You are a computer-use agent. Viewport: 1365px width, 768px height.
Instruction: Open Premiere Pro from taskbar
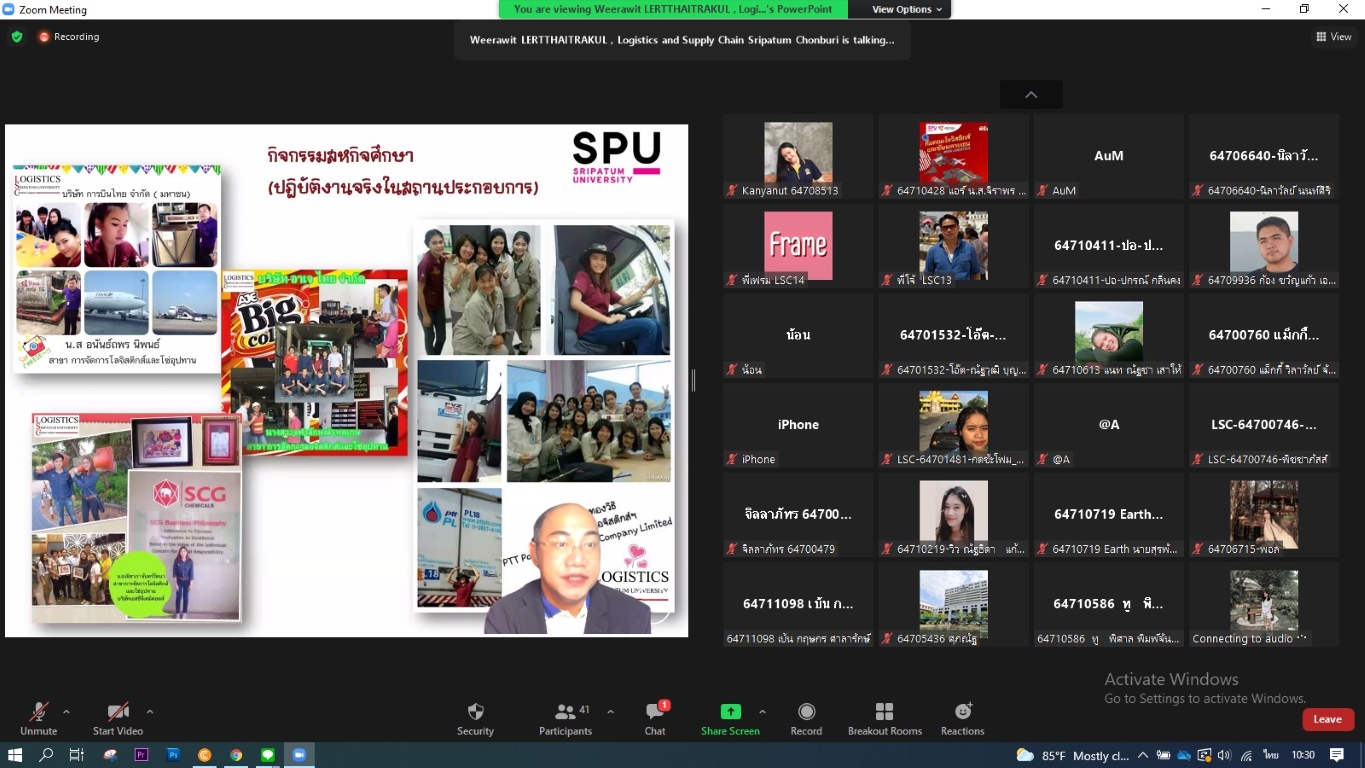[x=141, y=755]
